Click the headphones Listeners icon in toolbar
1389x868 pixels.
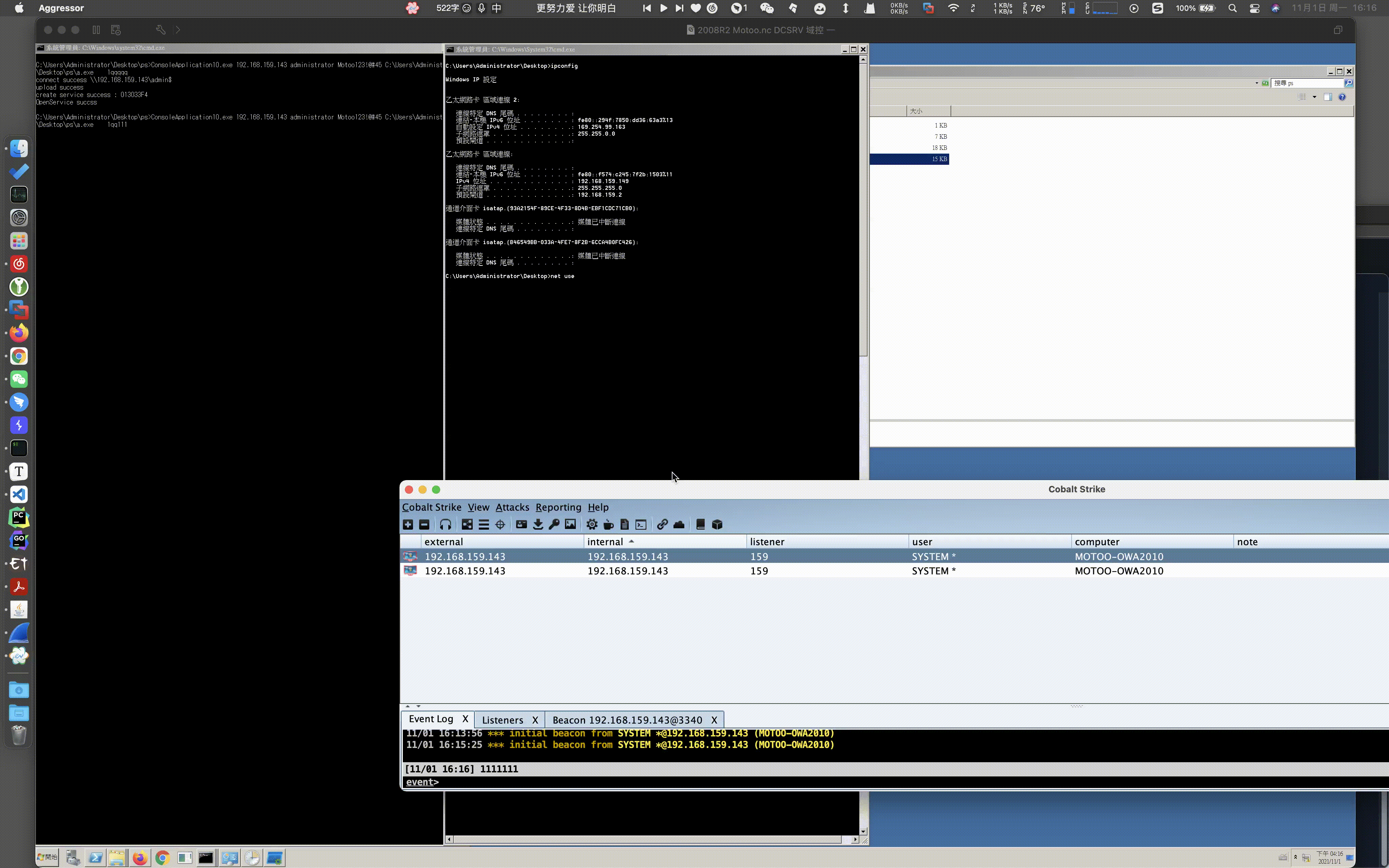[x=445, y=524]
